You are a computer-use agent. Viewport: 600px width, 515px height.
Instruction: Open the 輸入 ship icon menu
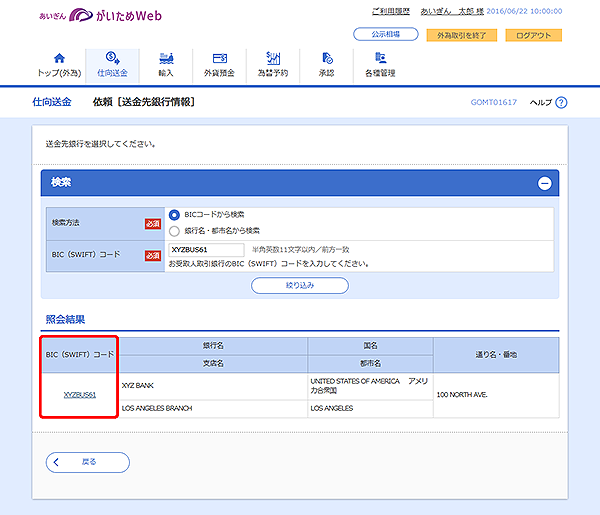point(165,58)
